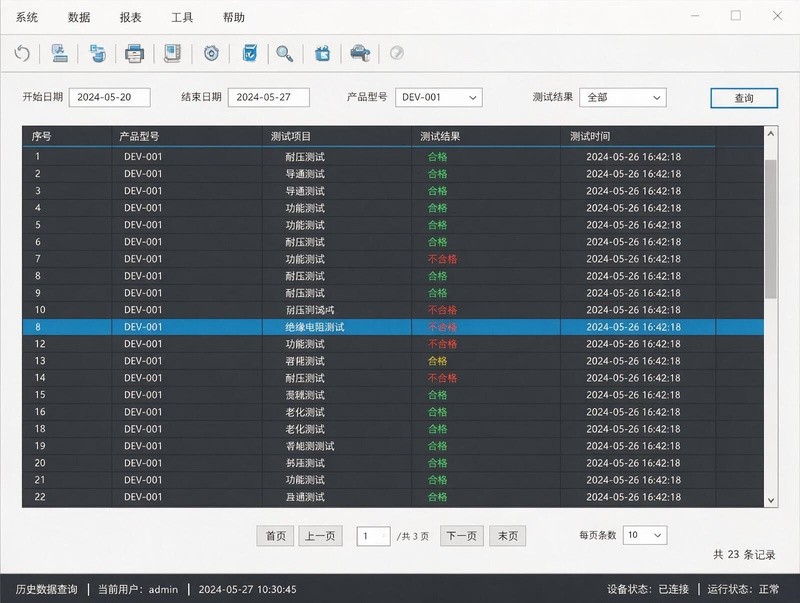Select the highlighted 绝缘电阻测试 row
The height and width of the screenshot is (603, 800).
tap(393, 327)
